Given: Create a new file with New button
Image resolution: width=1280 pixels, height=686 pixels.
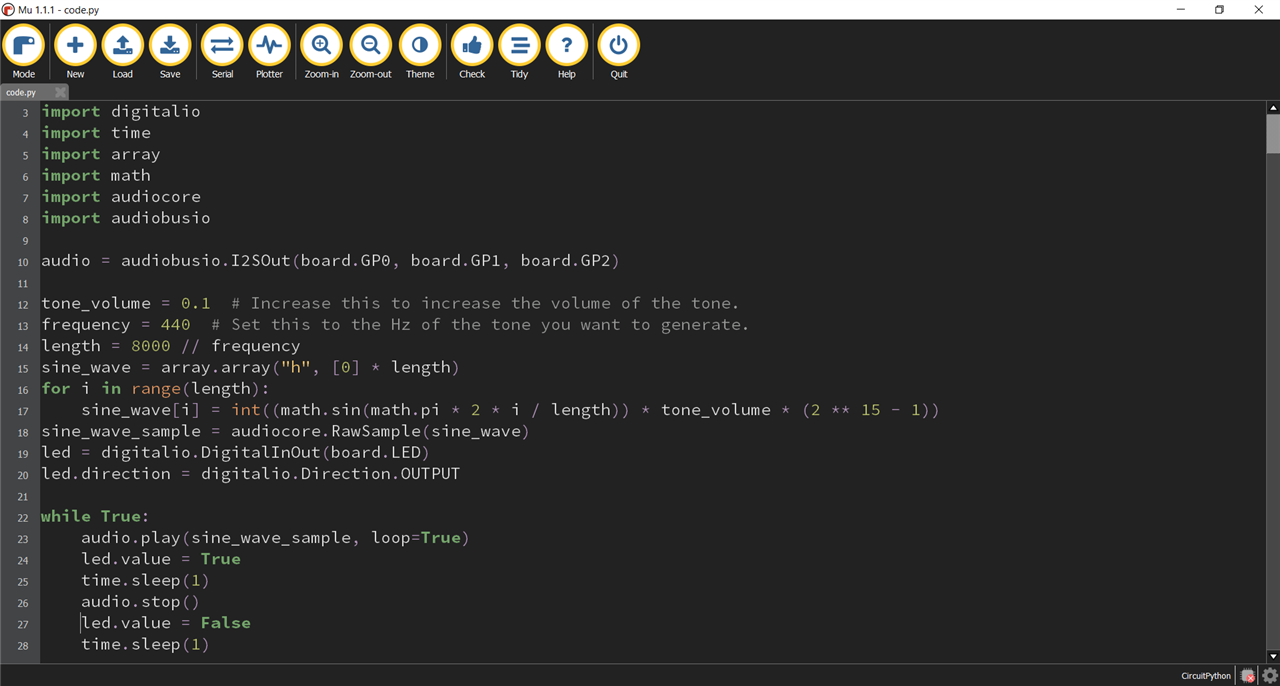Looking at the screenshot, I should click(75, 52).
